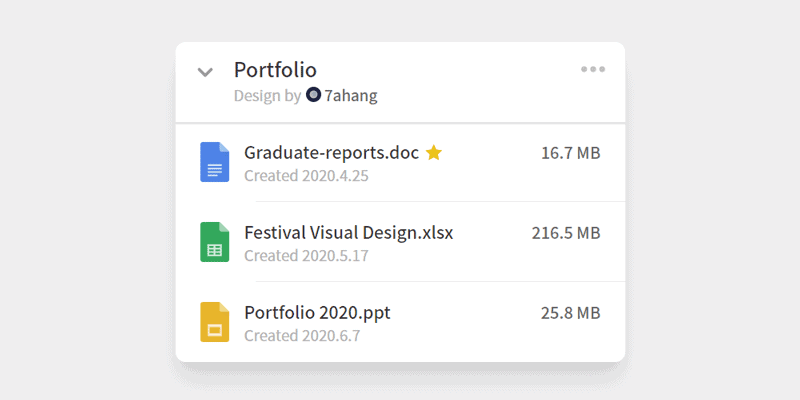Click the 216.5 MB file size

(565, 233)
